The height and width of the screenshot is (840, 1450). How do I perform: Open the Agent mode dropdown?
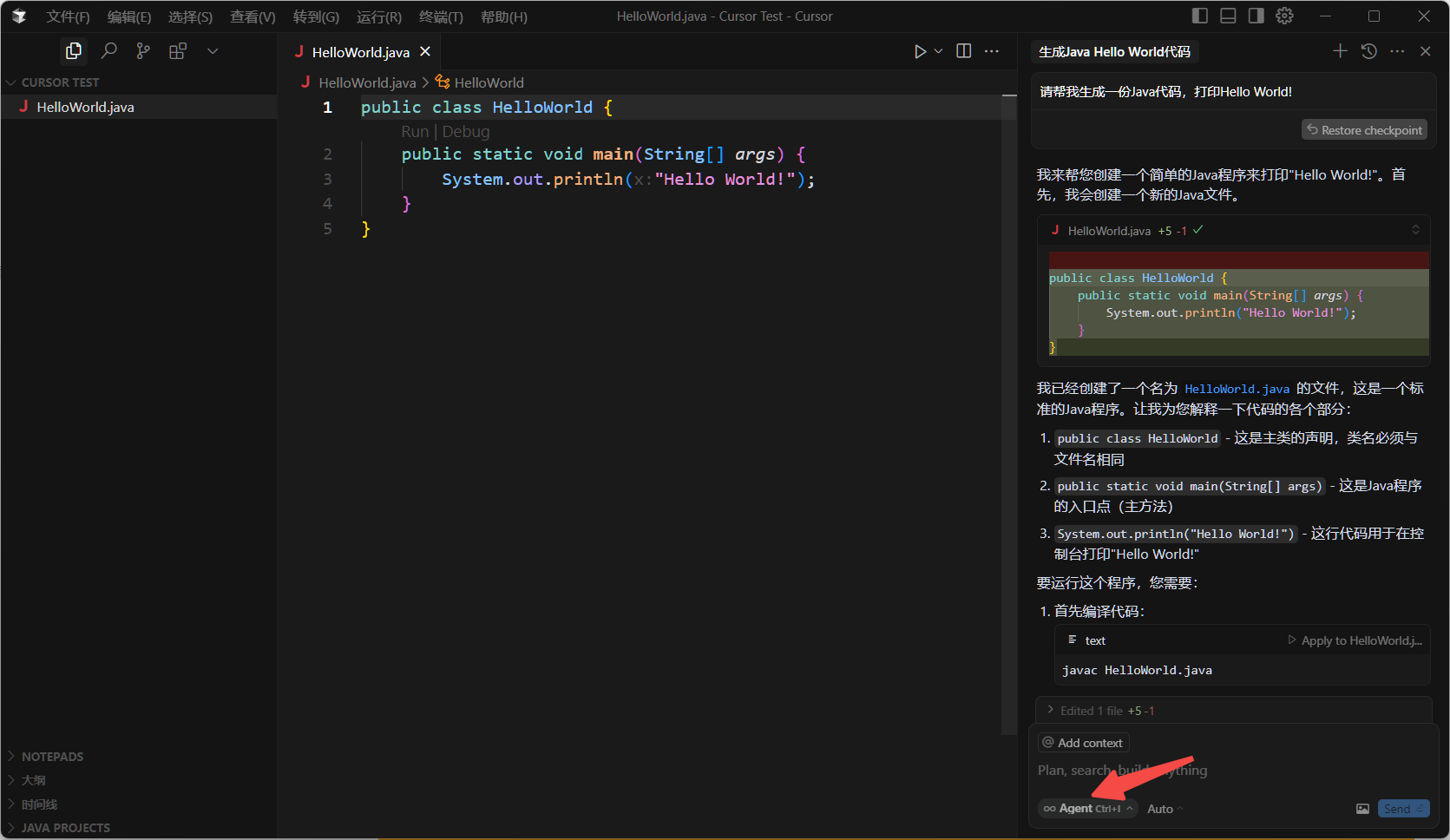click(x=1087, y=809)
